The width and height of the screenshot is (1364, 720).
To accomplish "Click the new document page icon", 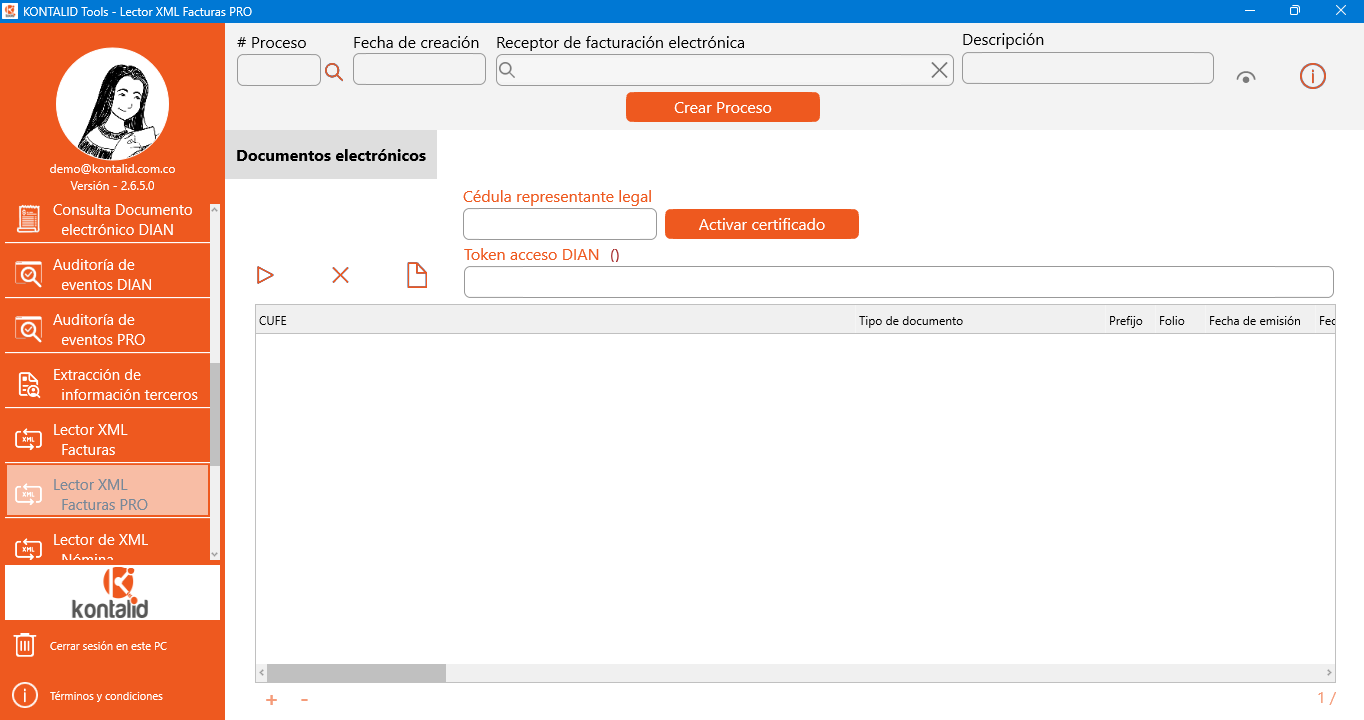I will tap(417, 275).
